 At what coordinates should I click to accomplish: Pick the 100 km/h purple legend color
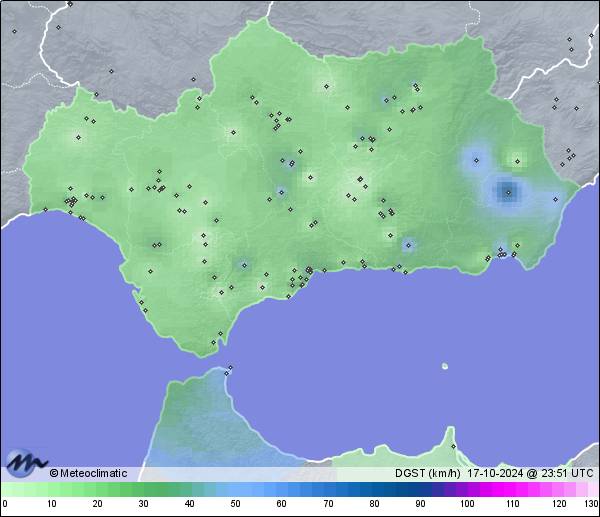[x=466, y=489]
